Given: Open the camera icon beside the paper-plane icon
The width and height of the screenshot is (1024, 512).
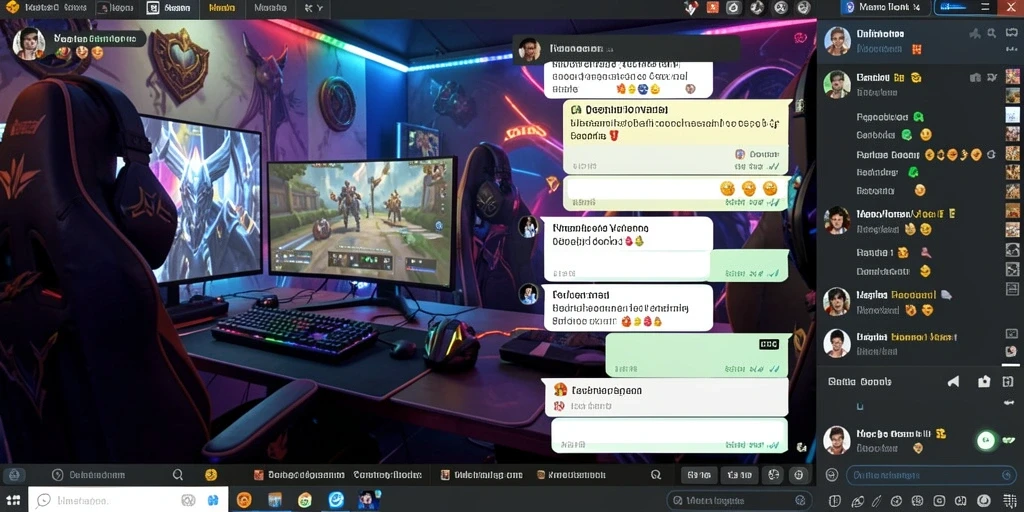Looking at the screenshot, I should coord(984,381).
